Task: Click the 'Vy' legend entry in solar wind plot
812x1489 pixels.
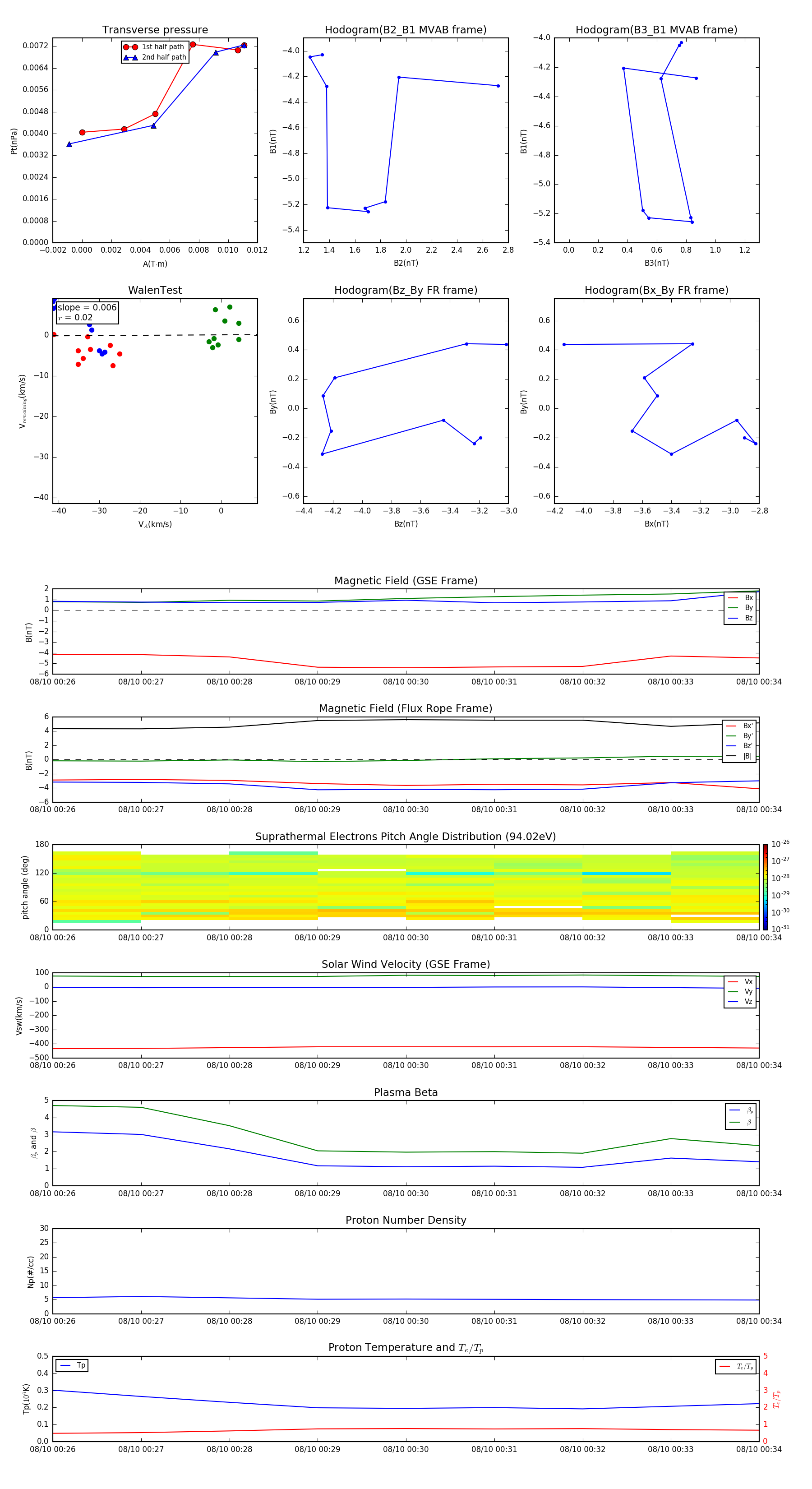Action: click(x=740, y=992)
